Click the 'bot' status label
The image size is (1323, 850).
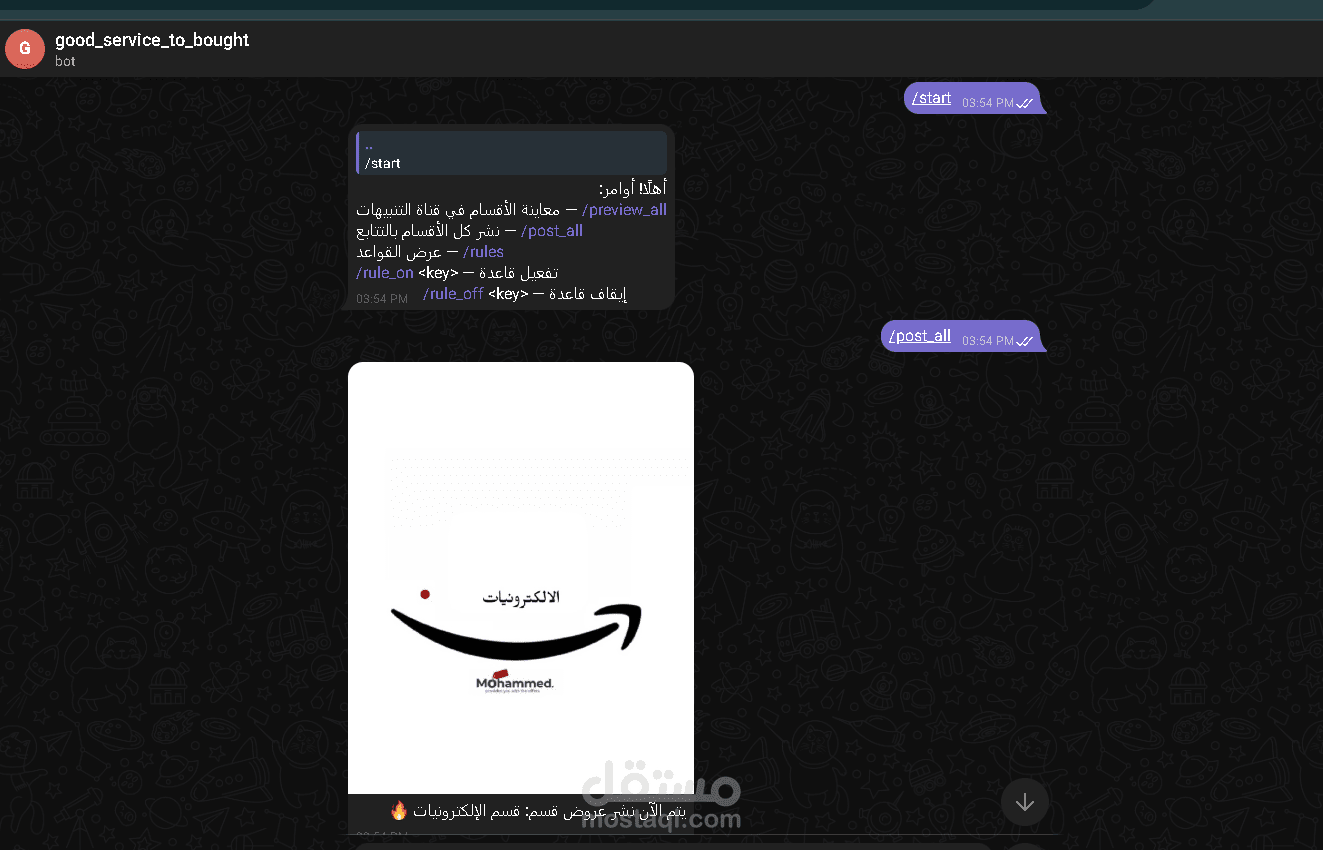pyautogui.click(x=65, y=61)
